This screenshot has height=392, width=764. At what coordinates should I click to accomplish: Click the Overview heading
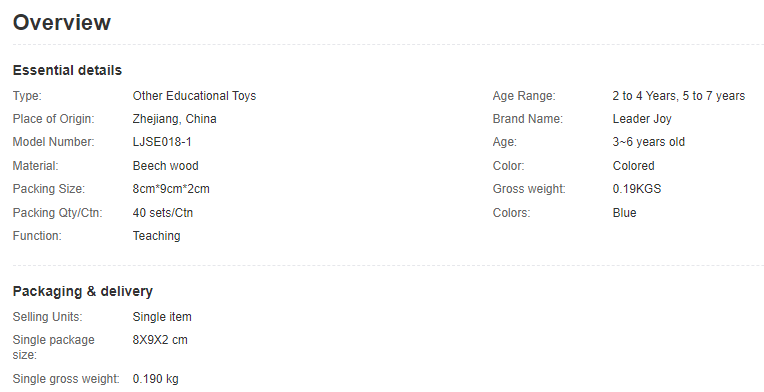click(62, 22)
